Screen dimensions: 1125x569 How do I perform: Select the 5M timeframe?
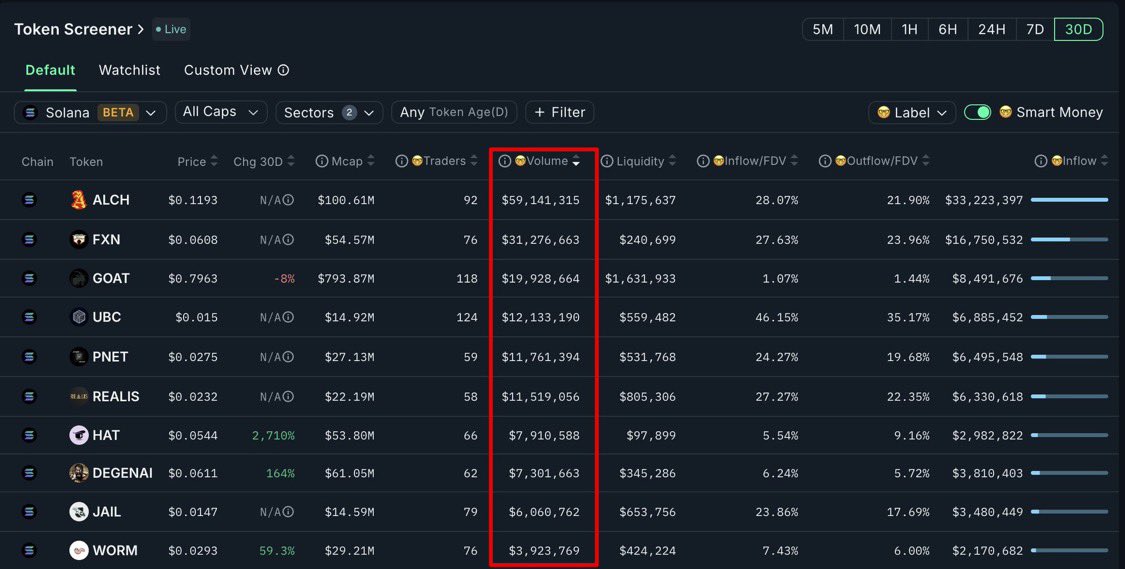tap(823, 29)
